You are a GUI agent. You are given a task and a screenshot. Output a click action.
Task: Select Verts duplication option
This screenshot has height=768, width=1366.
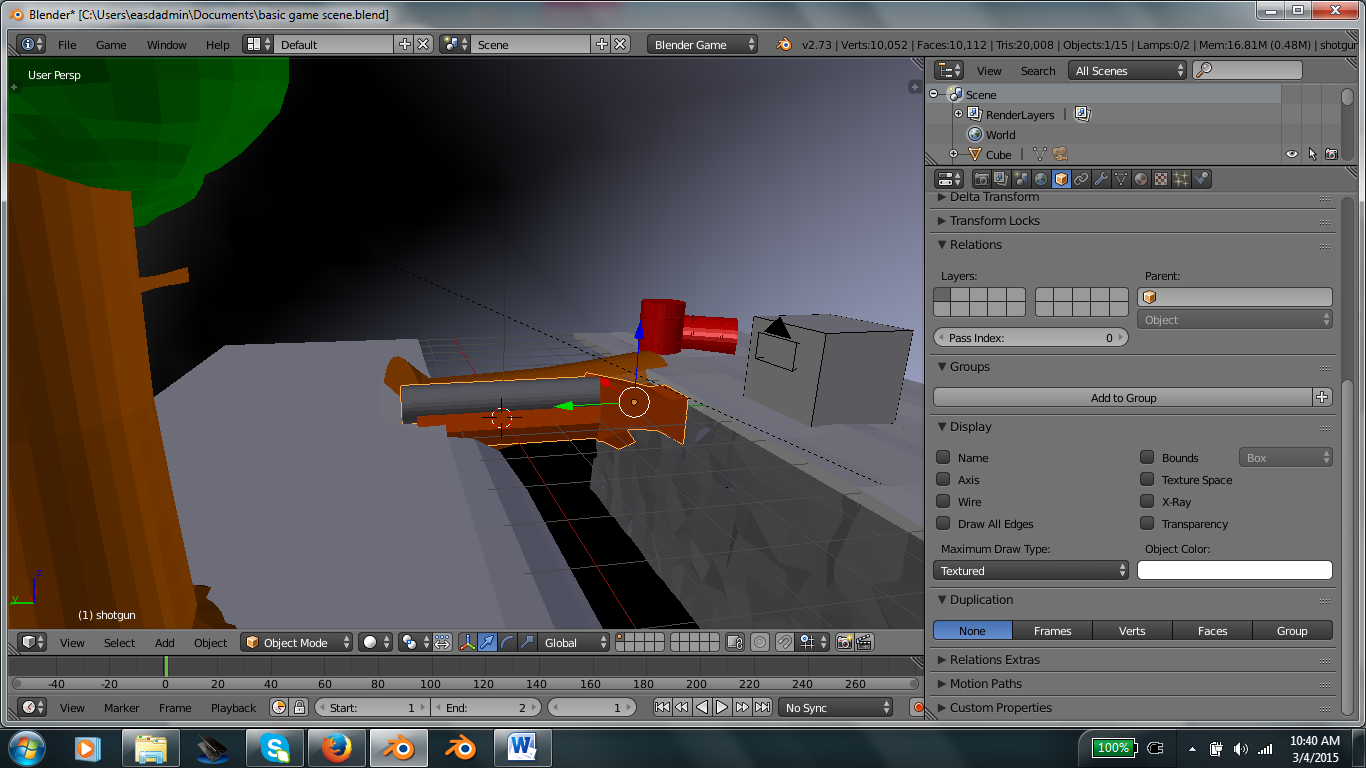click(1132, 630)
